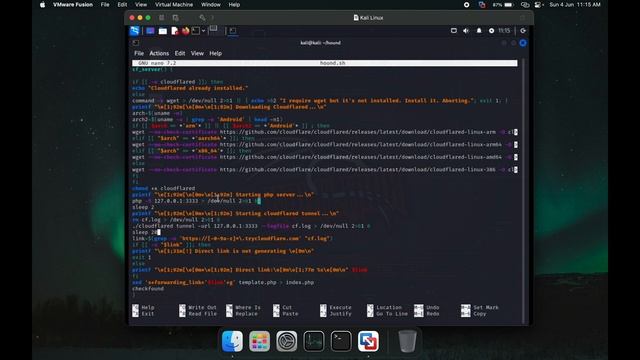Click the terminal icon left of window title
Viewport: 640px width, 360px height.
pos(136,43)
